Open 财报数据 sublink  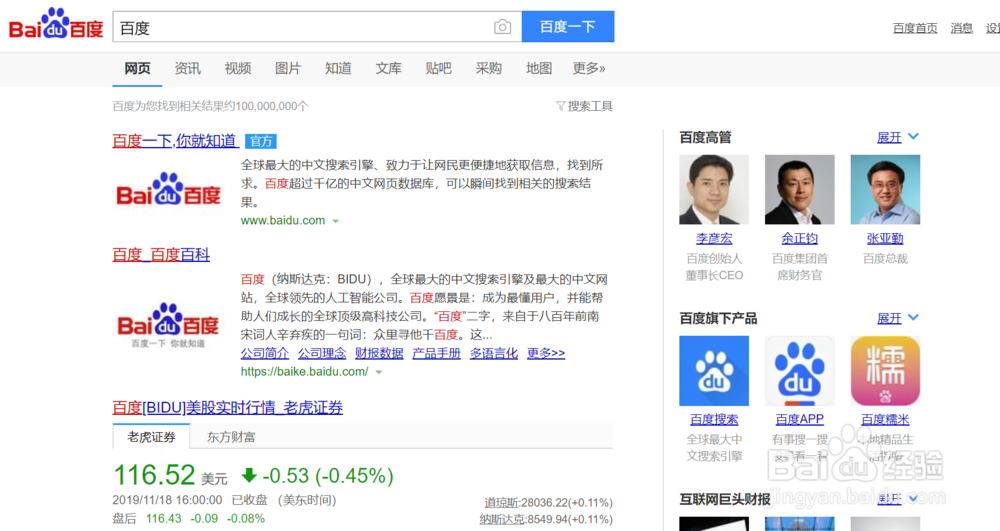(379, 353)
